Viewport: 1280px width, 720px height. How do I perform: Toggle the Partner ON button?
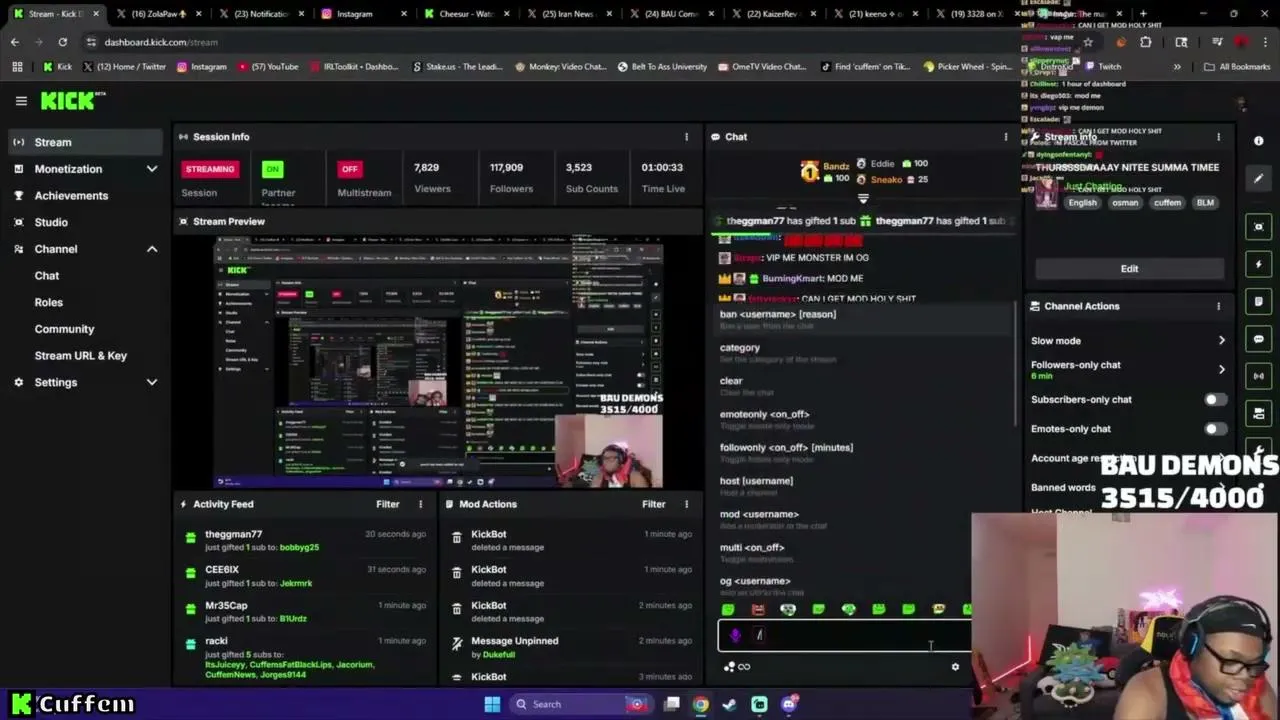272,169
